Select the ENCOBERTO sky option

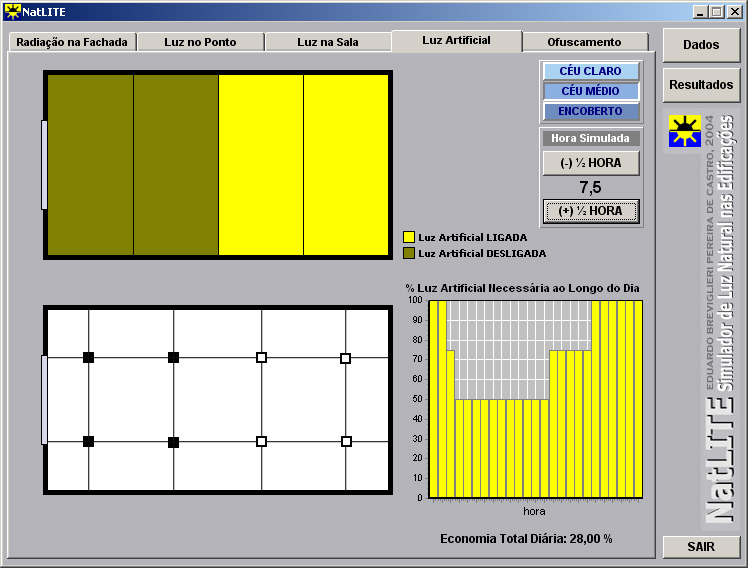[590, 111]
